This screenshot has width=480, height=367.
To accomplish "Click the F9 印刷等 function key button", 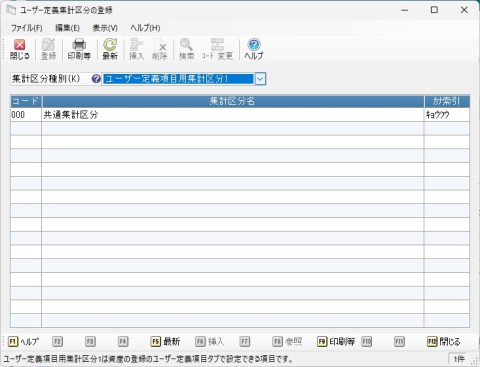I will [336, 341].
